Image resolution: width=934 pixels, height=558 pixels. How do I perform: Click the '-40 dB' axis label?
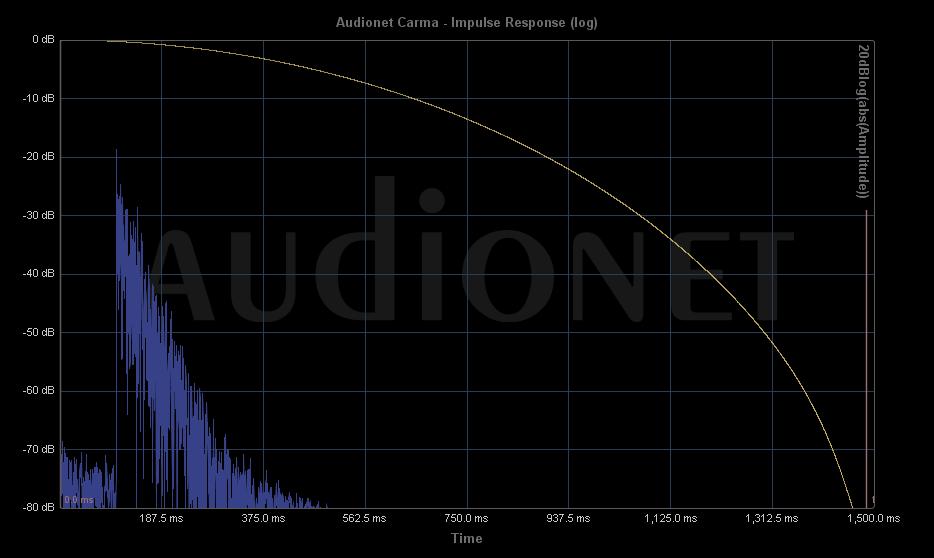coord(38,273)
